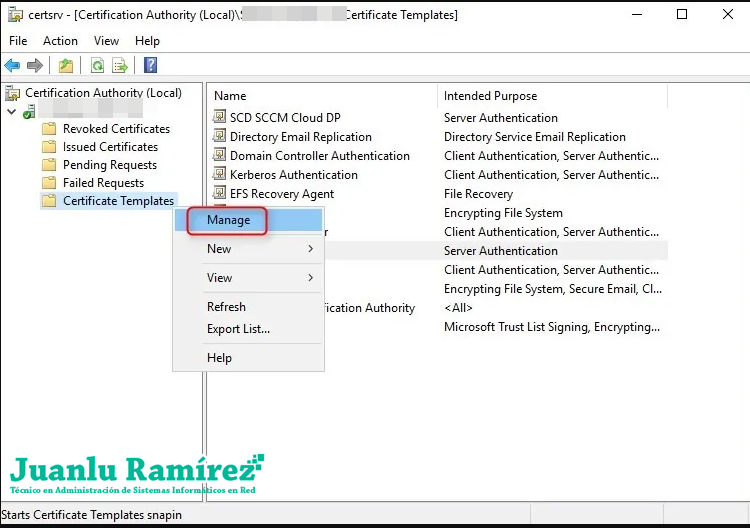Select the Revoked Certificates folder

coord(116,129)
